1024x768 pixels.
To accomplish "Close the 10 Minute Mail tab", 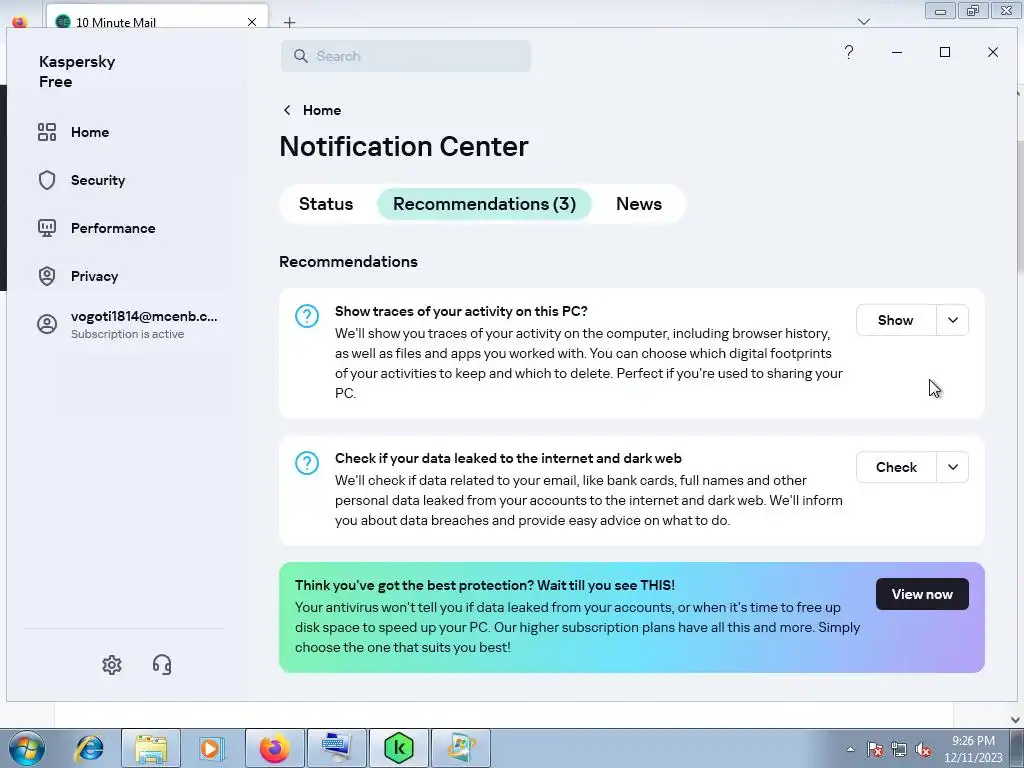I will 252,22.
